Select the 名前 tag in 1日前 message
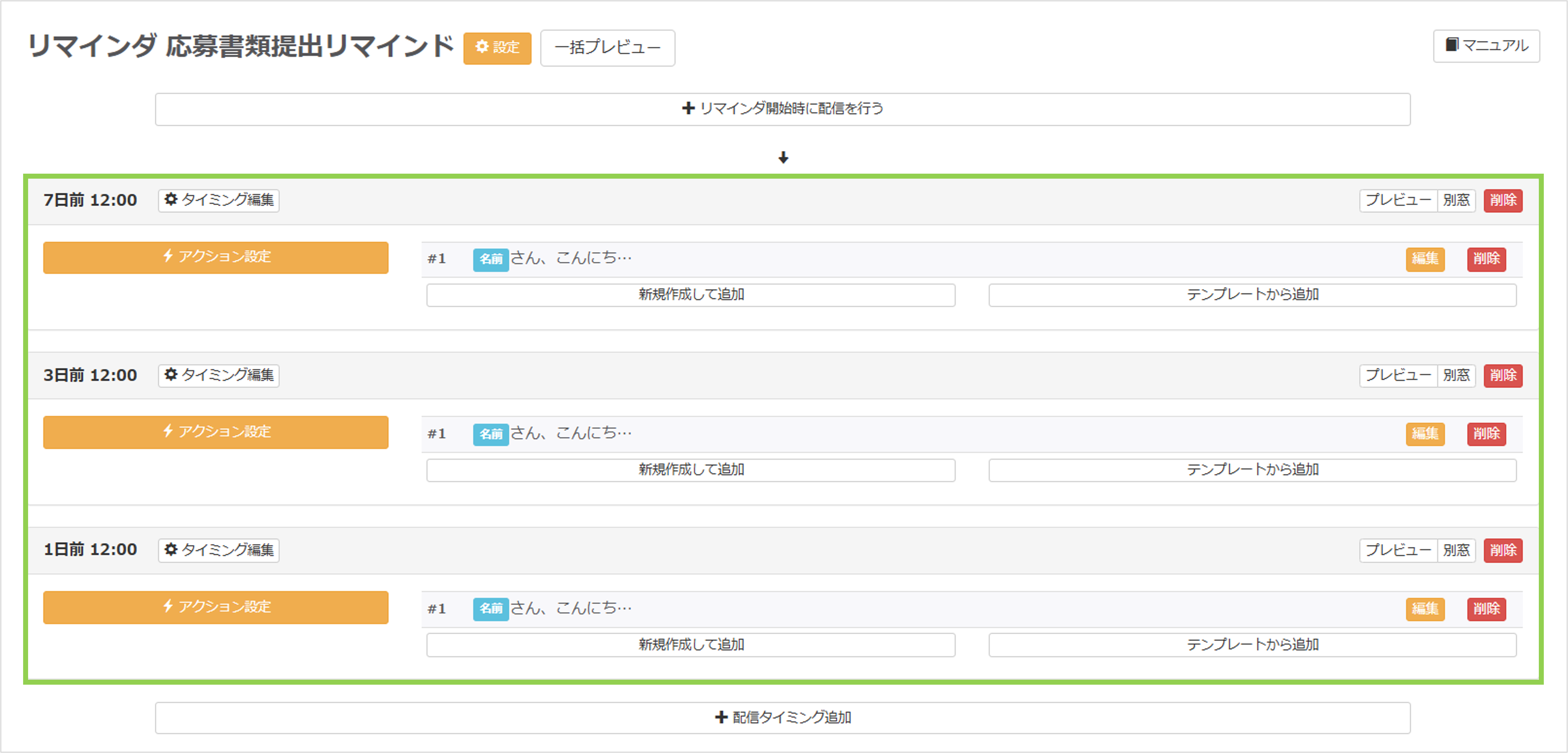 click(491, 609)
